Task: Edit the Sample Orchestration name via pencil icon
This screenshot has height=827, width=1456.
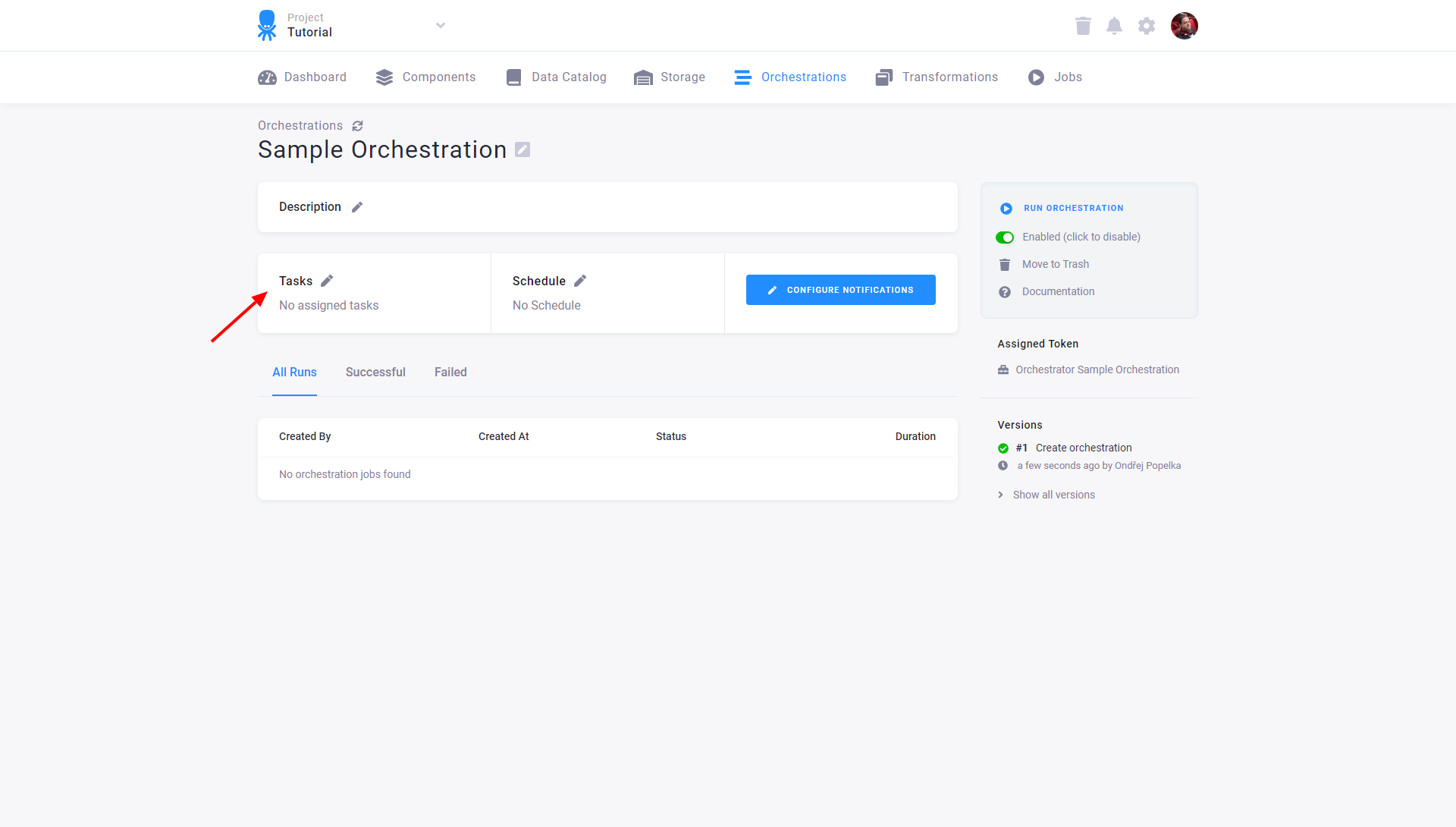Action: pos(522,149)
